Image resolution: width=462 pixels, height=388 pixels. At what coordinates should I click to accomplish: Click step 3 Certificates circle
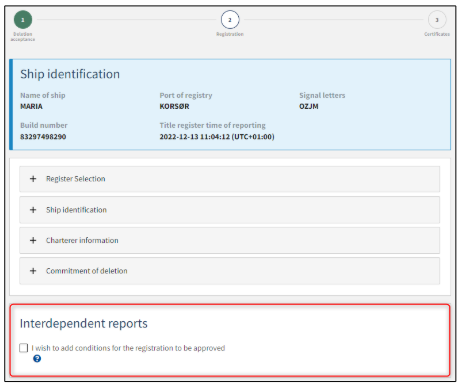(x=437, y=20)
